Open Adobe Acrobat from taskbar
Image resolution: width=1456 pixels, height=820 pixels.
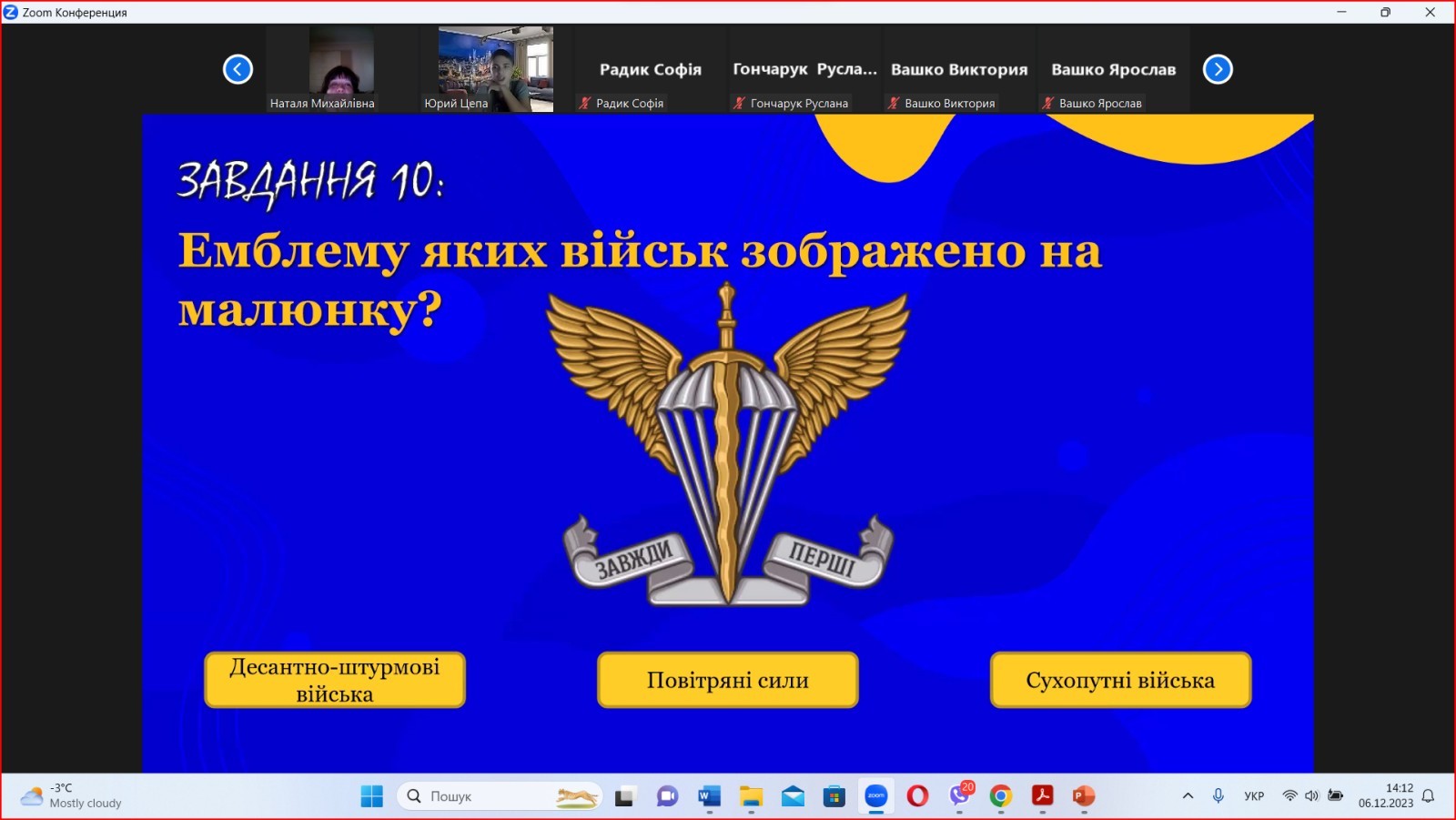pyautogui.click(x=1043, y=796)
